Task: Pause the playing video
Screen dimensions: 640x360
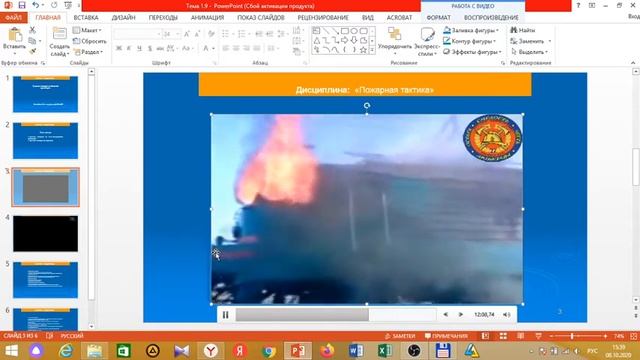Action: [225, 315]
